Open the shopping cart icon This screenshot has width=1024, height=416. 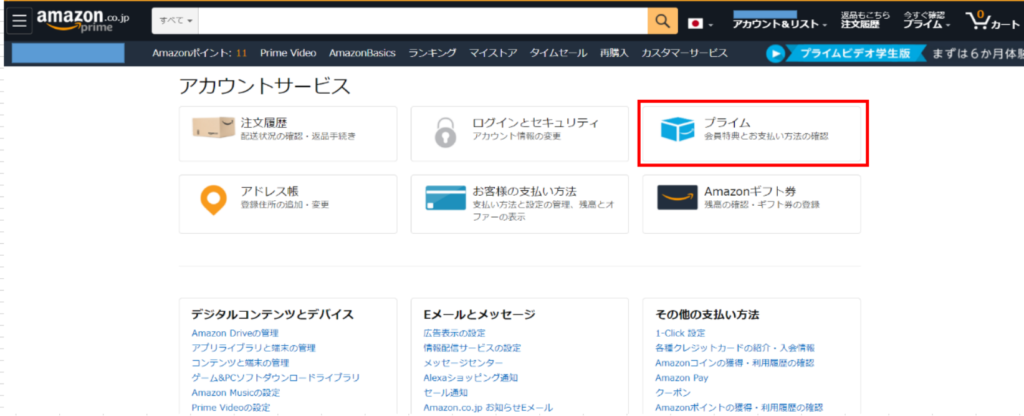click(x=992, y=21)
